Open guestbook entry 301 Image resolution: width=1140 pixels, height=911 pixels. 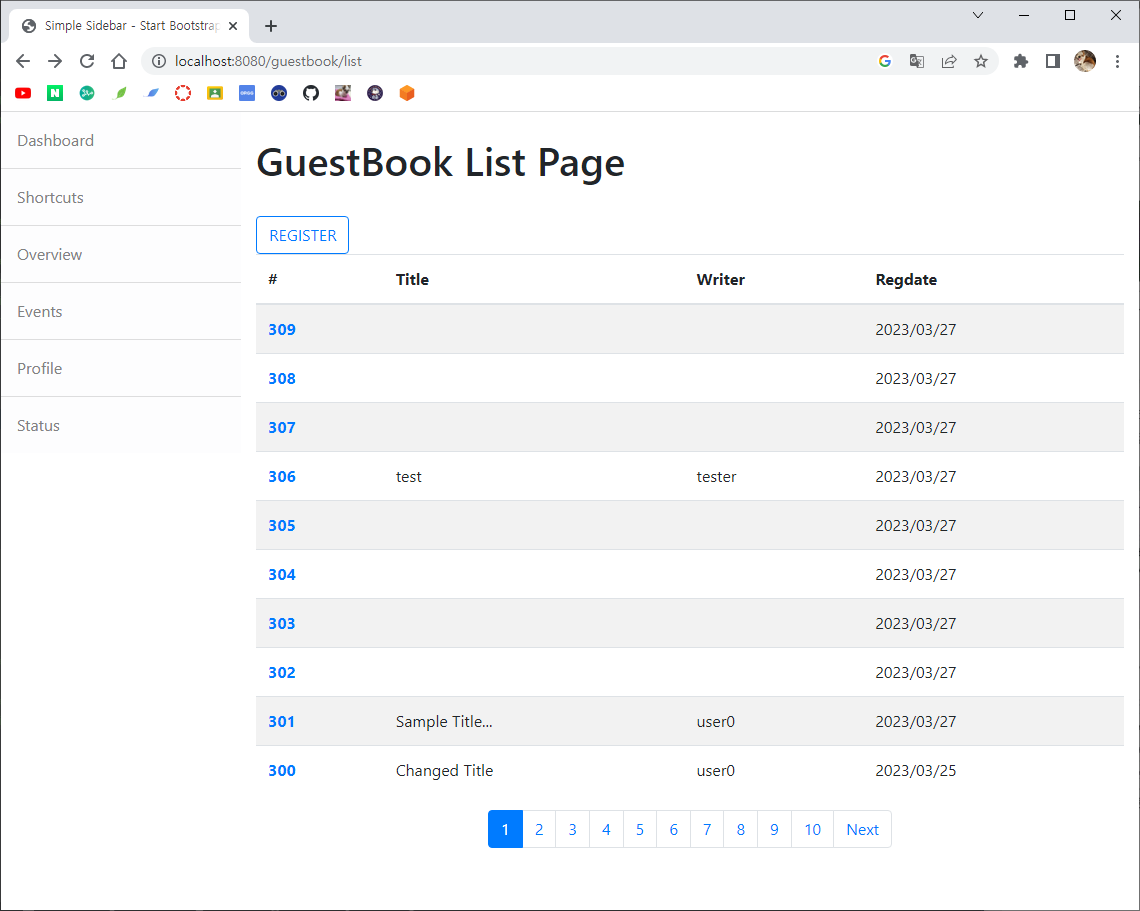pyautogui.click(x=282, y=722)
